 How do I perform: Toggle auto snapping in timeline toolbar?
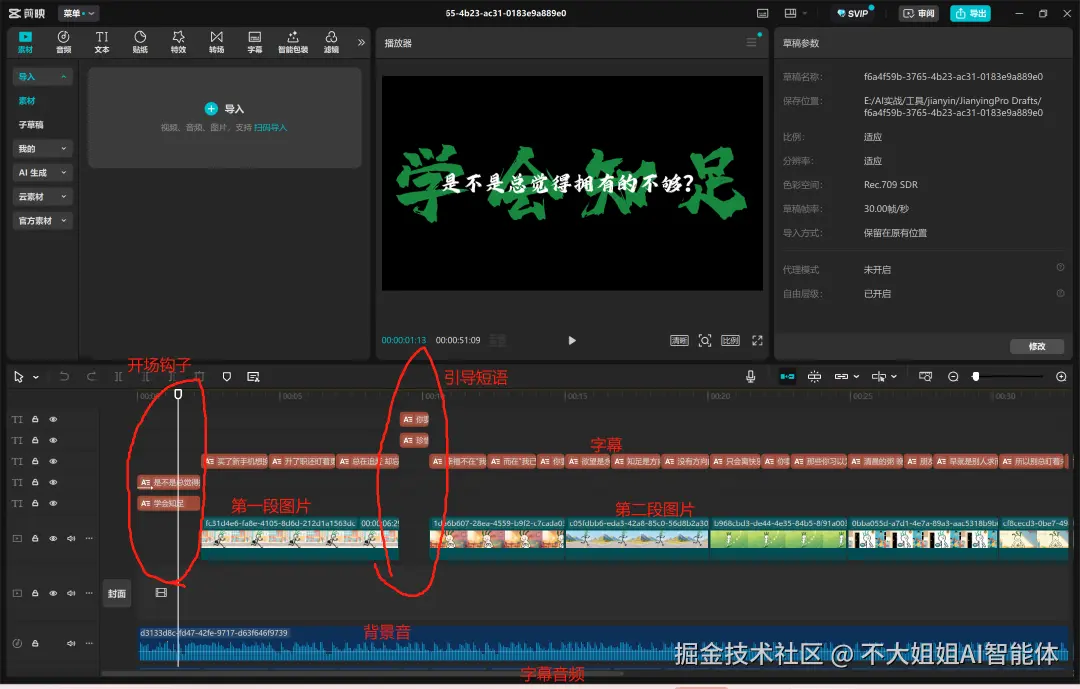point(814,376)
